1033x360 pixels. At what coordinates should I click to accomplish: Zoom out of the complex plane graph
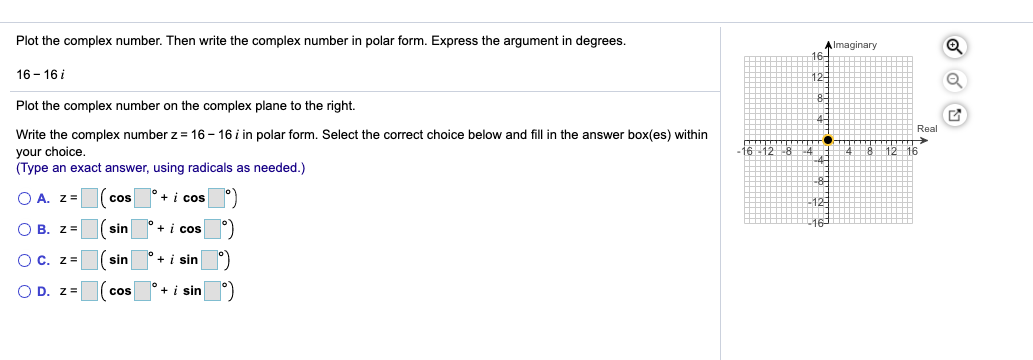(x=953, y=81)
